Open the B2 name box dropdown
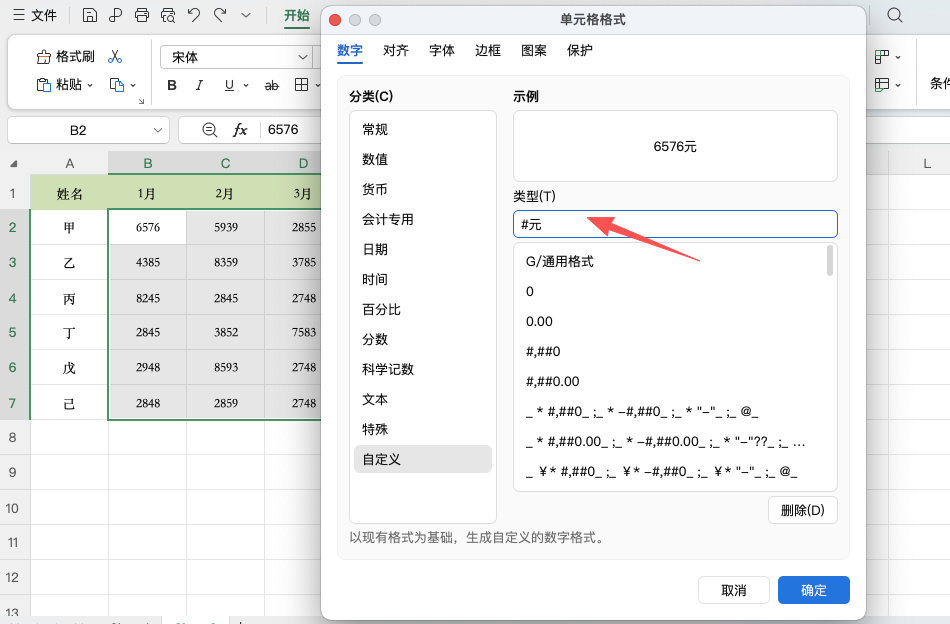Viewport: 950px width, 624px height. [158, 130]
